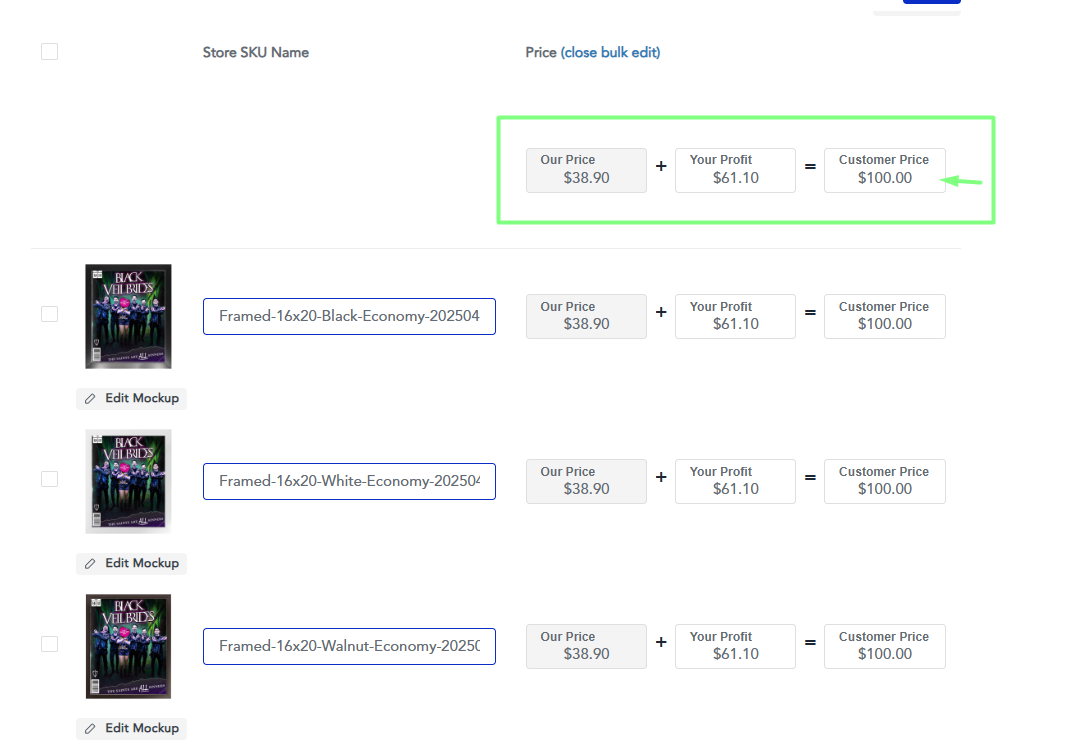
Task: Click Your Profit field for black frame
Action: click(x=735, y=317)
